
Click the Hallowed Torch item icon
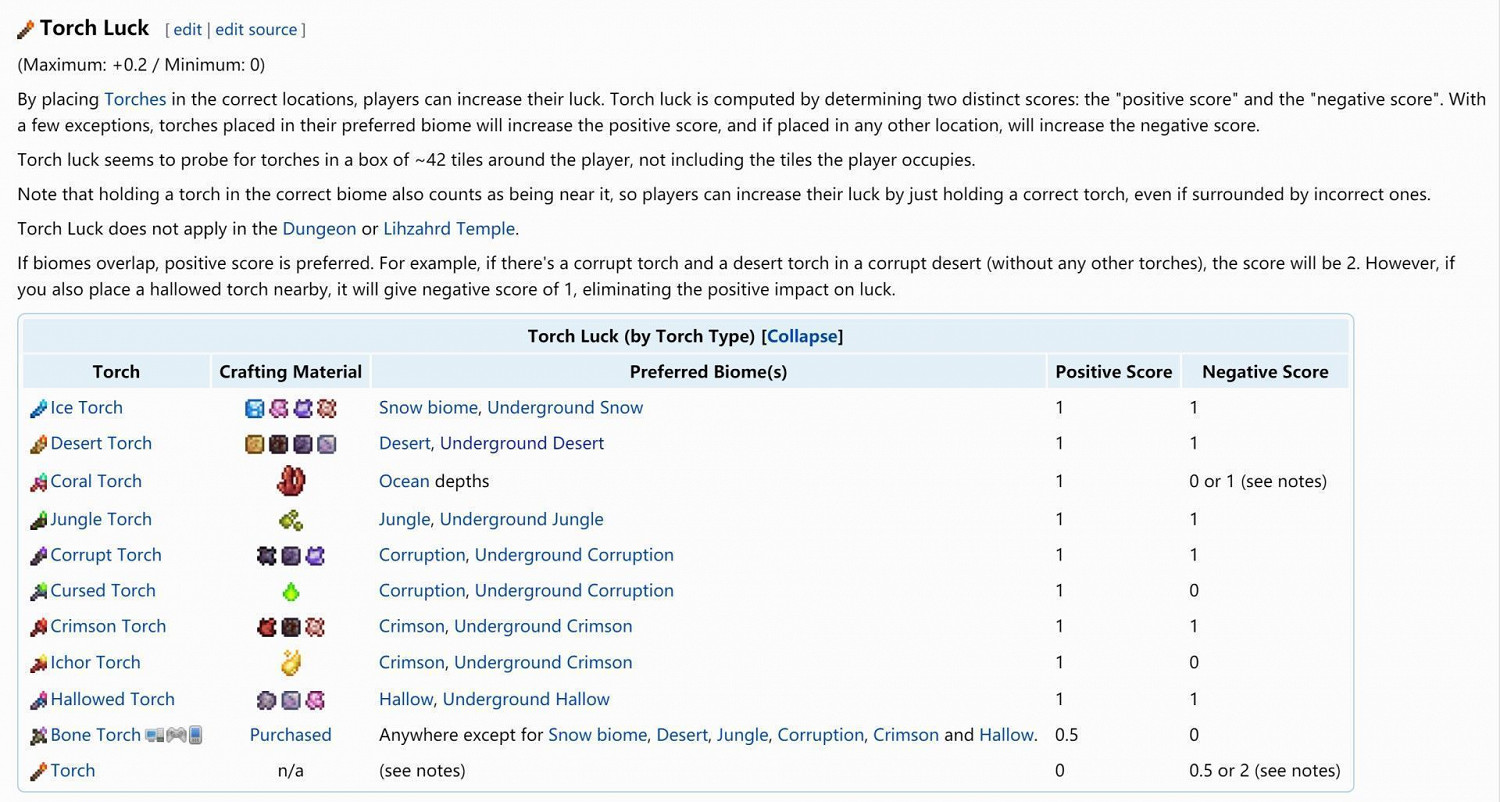pyautogui.click(x=39, y=700)
